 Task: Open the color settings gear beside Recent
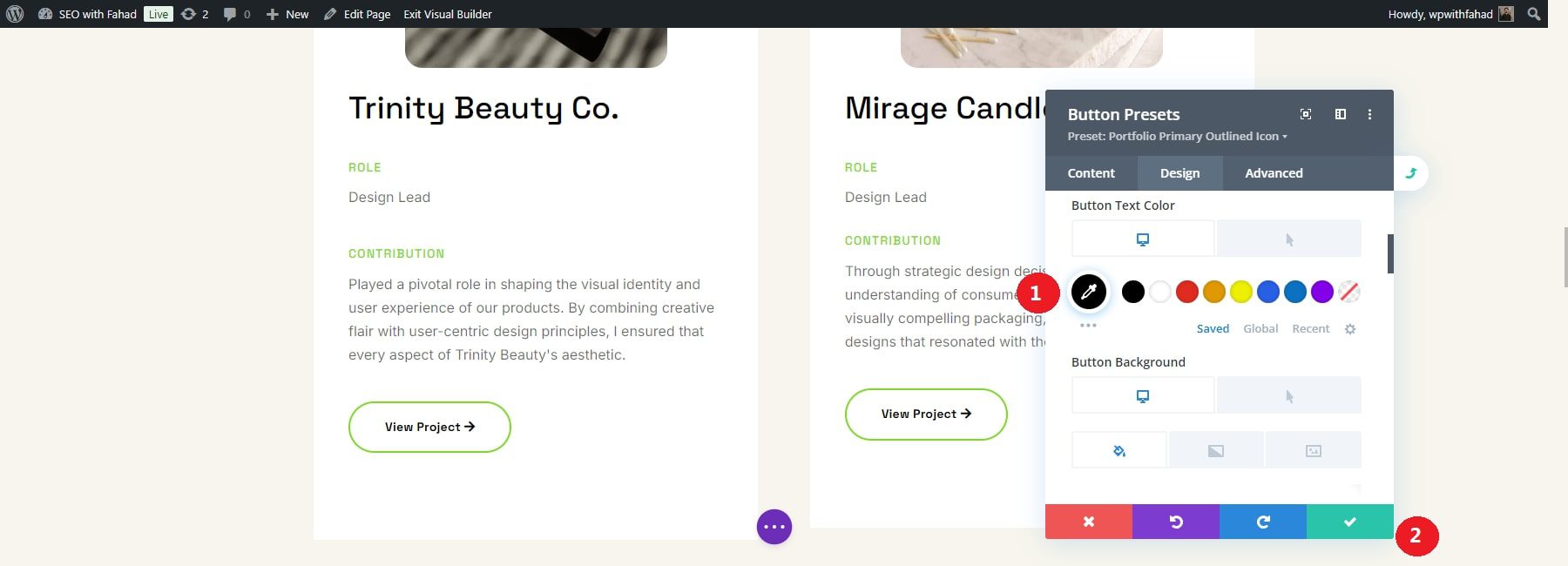(1348, 328)
